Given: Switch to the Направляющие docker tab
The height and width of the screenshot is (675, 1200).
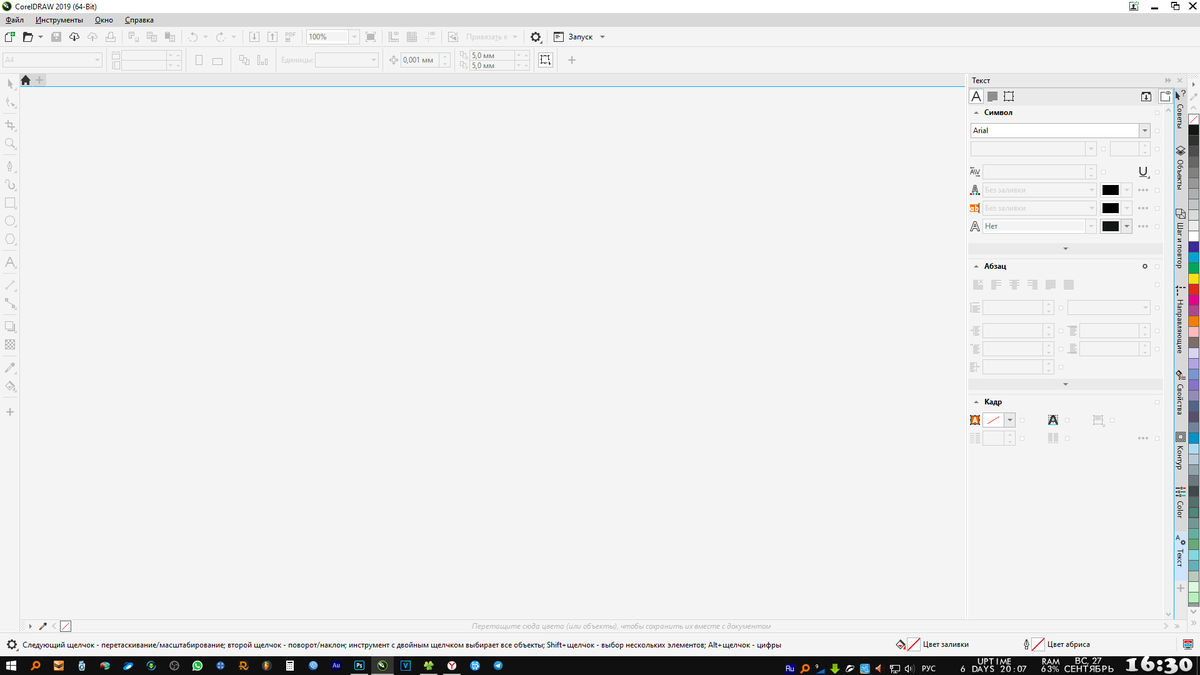Looking at the screenshot, I should [1180, 318].
